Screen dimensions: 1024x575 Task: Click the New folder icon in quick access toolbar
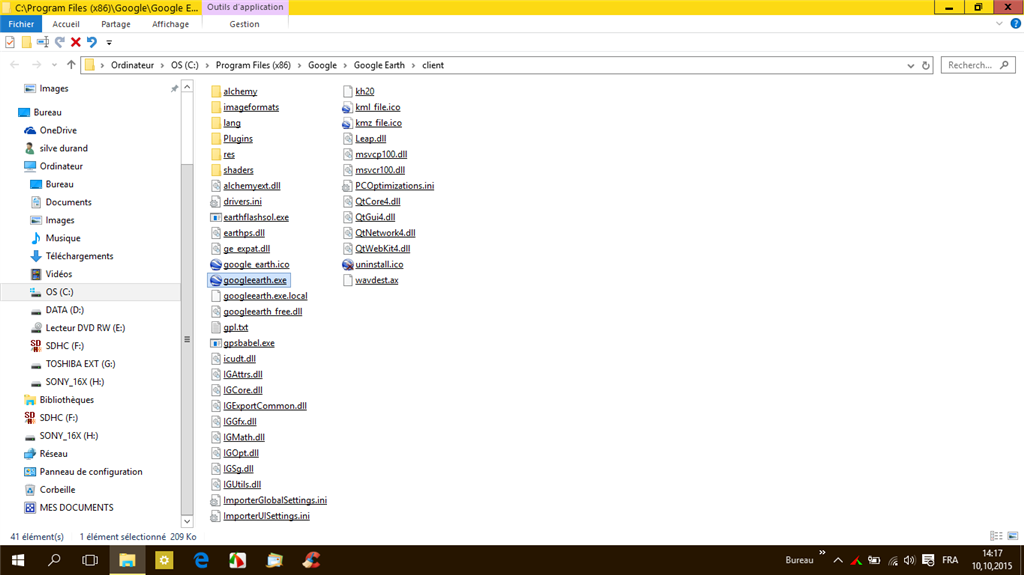pyautogui.click(x=26, y=42)
